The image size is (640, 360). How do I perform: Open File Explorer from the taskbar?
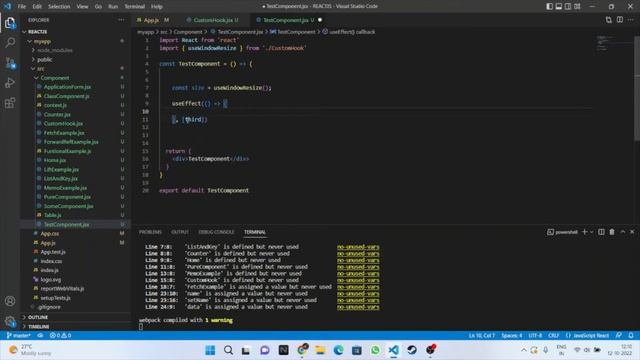(x=320, y=350)
